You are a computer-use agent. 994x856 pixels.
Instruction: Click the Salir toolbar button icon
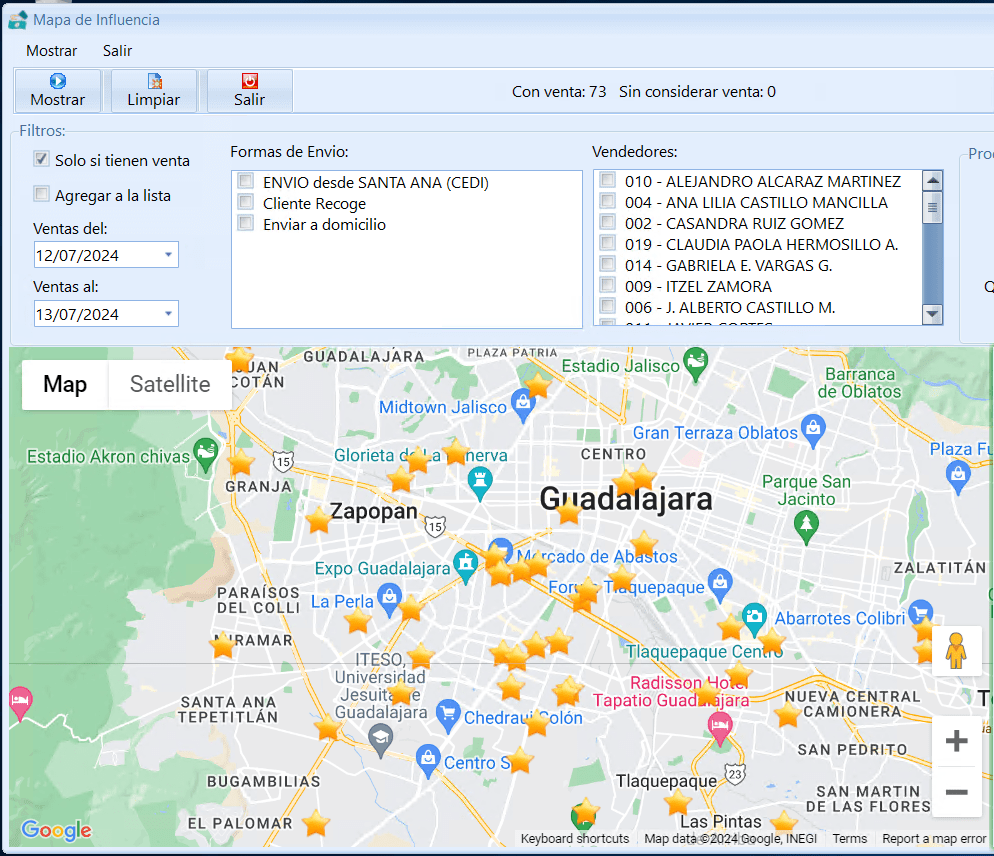pyautogui.click(x=249, y=82)
